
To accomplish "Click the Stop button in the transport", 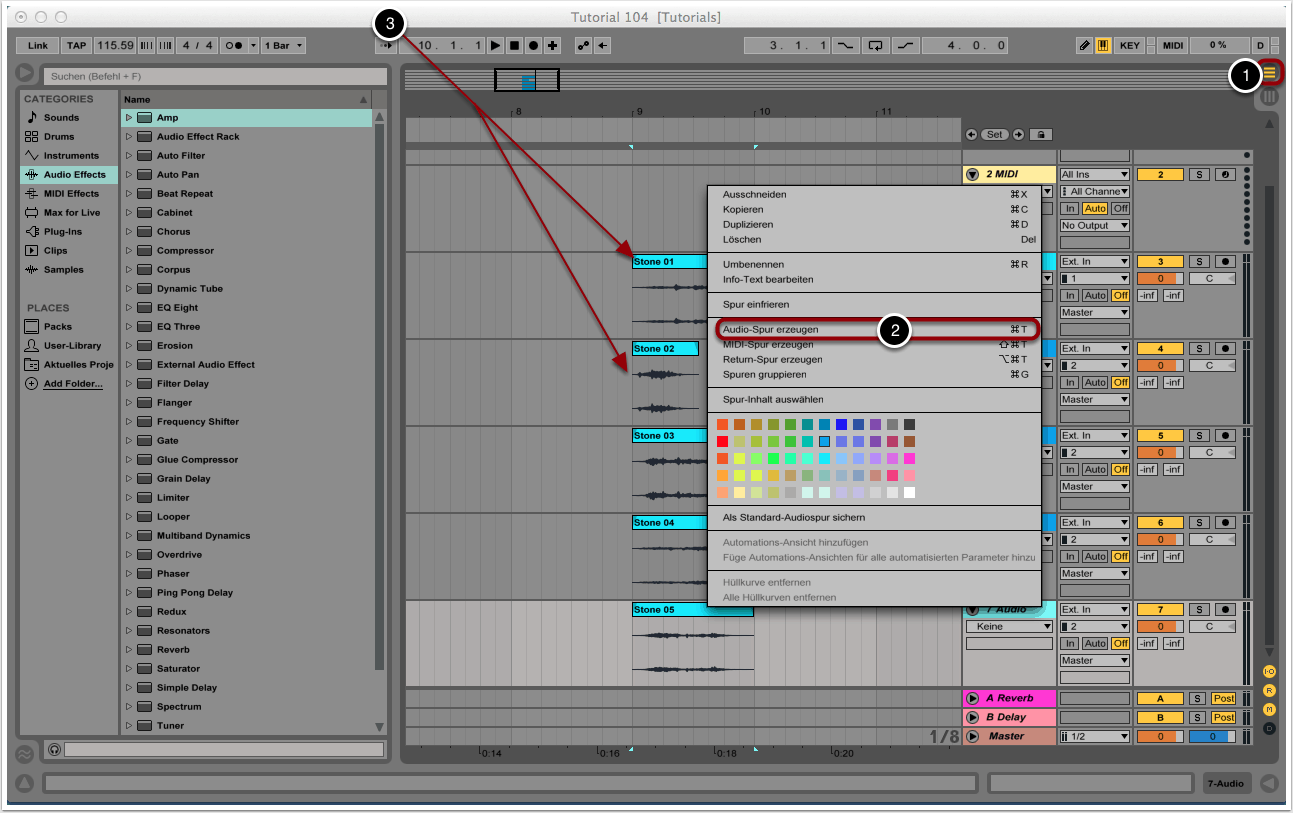I will click(x=514, y=46).
